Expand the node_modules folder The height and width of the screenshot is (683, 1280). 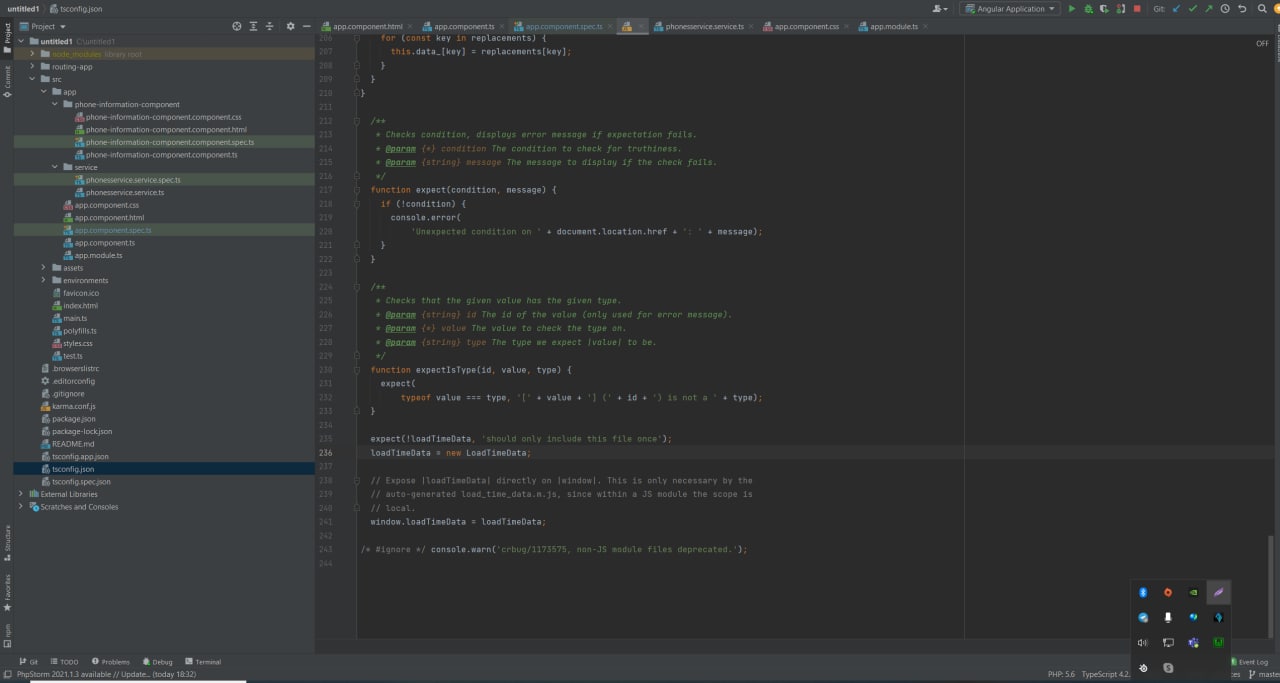click(32, 54)
